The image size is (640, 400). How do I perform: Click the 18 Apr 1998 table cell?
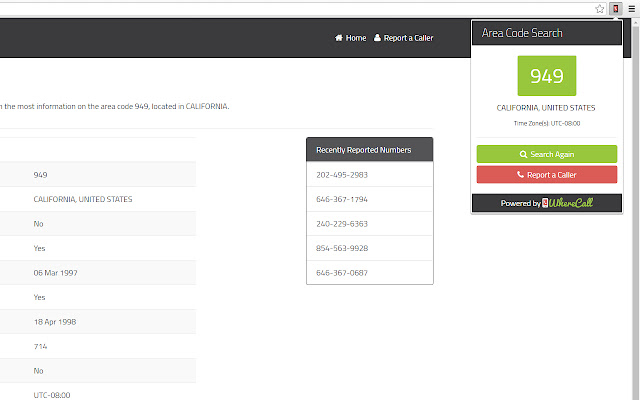[55, 322]
